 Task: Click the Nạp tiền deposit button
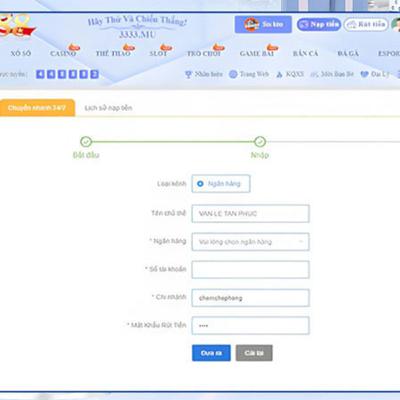pos(319,24)
